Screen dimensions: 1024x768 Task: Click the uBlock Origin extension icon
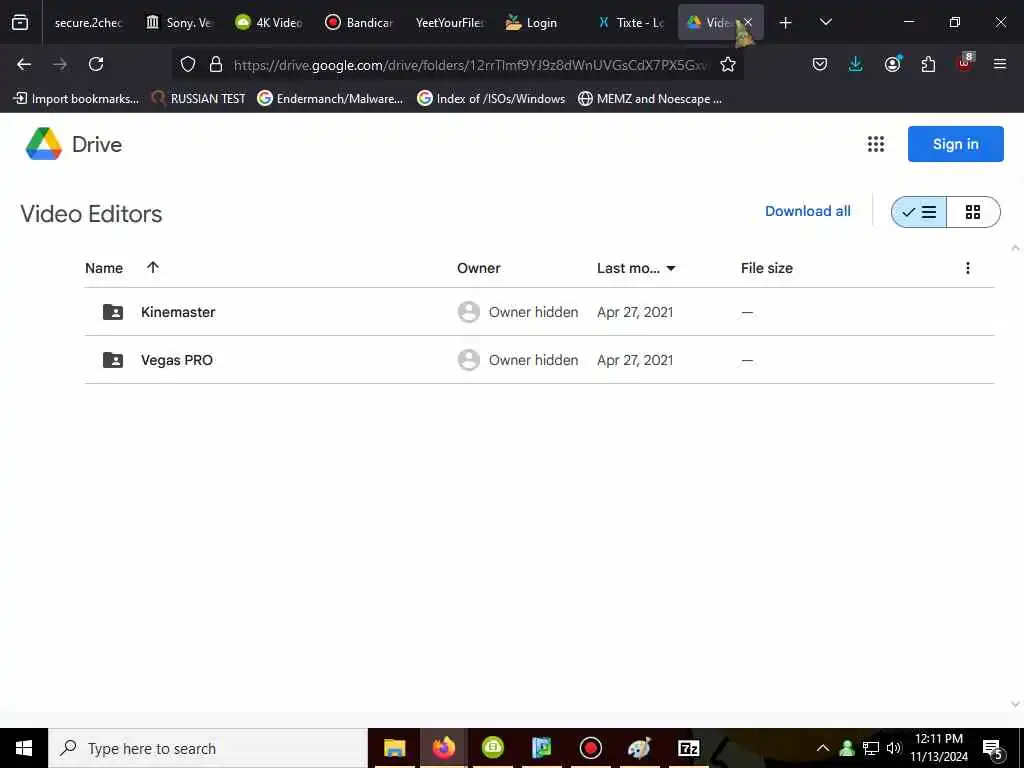[965, 63]
